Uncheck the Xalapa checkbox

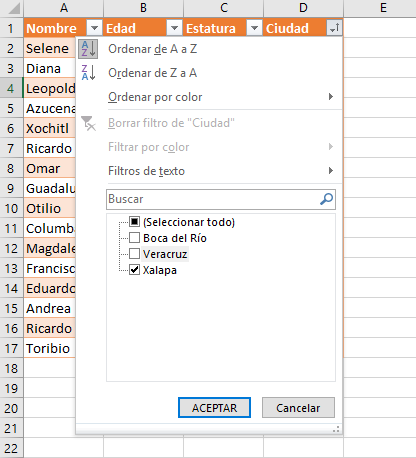pyautogui.click(x=134, y=270)
